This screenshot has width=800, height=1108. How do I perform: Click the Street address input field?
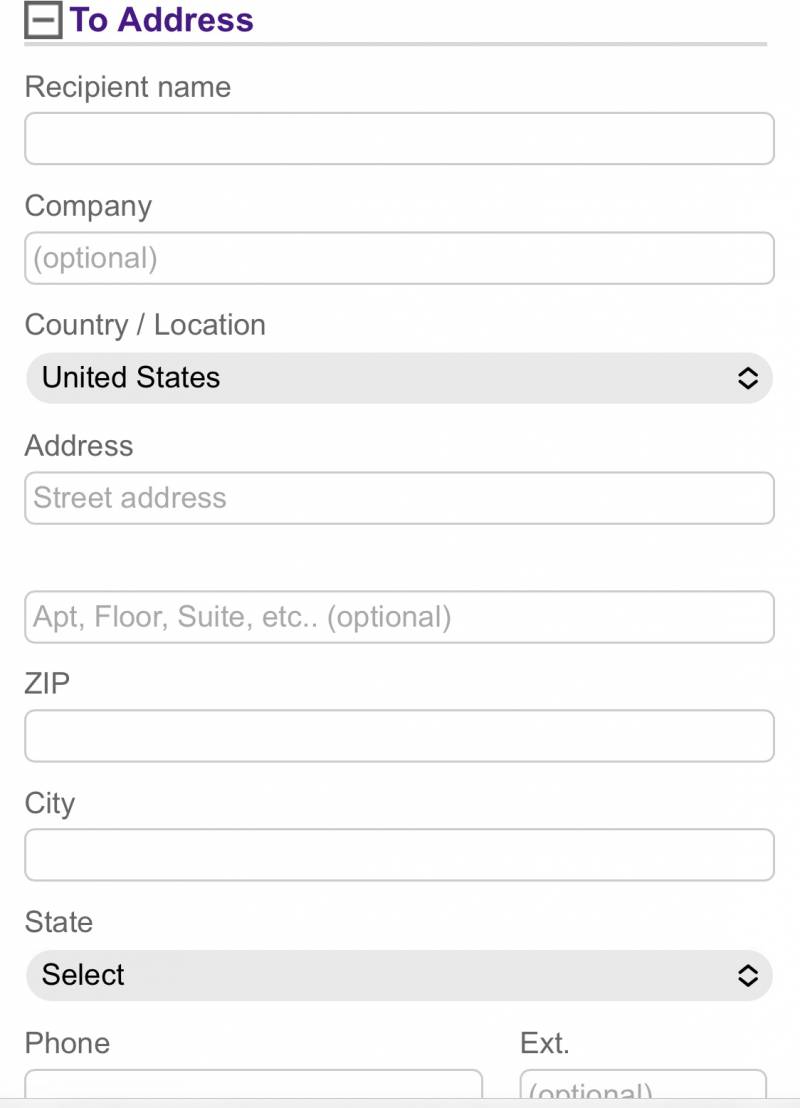click(x=399, y=498)
